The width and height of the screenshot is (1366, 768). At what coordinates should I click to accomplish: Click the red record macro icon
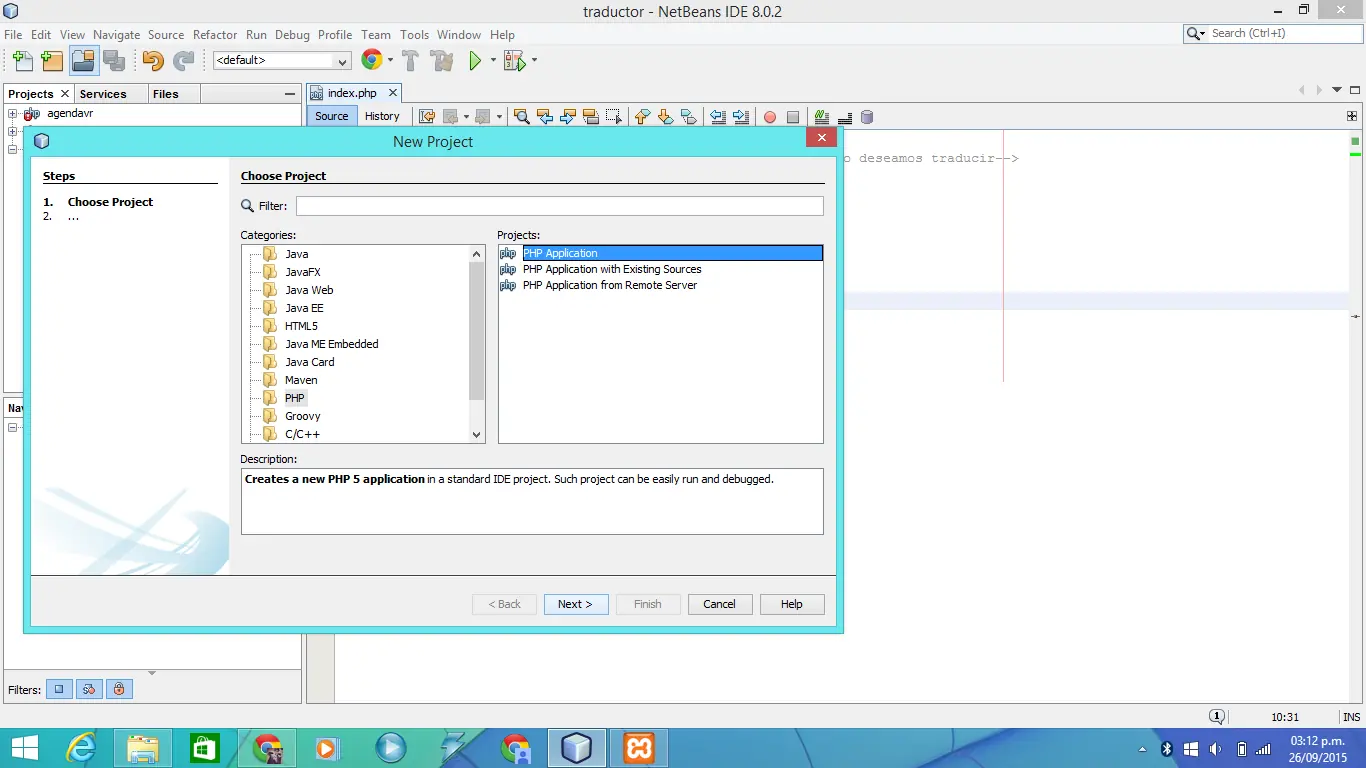click(x=770, y=117)
